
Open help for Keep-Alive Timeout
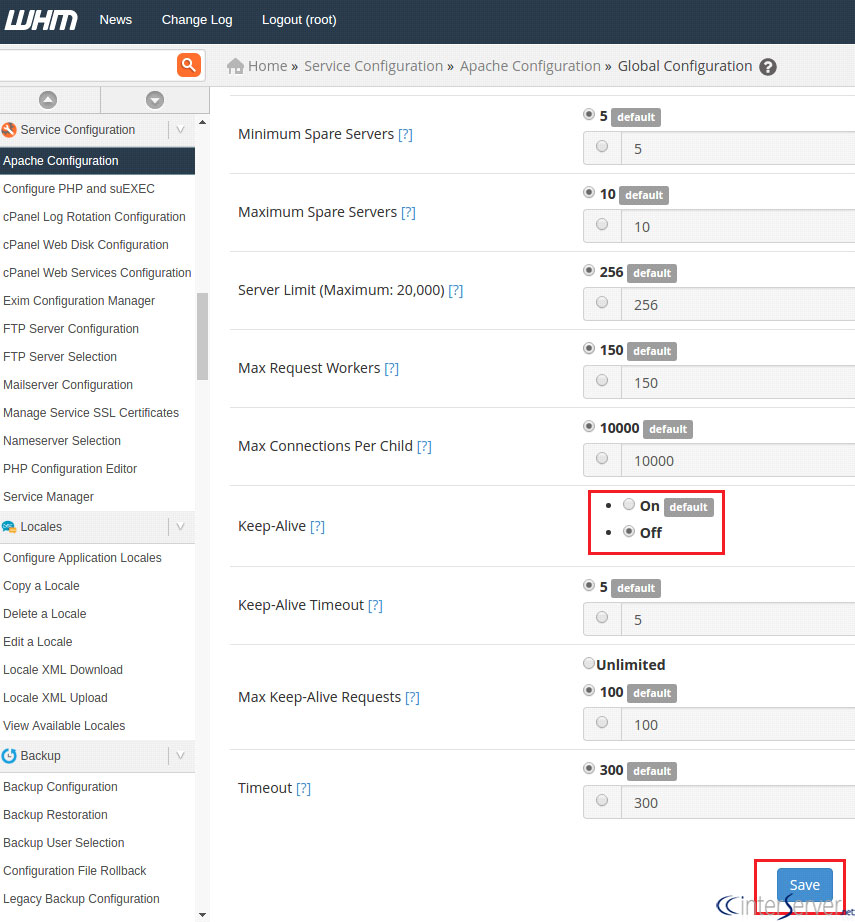[x=375, y=606]
